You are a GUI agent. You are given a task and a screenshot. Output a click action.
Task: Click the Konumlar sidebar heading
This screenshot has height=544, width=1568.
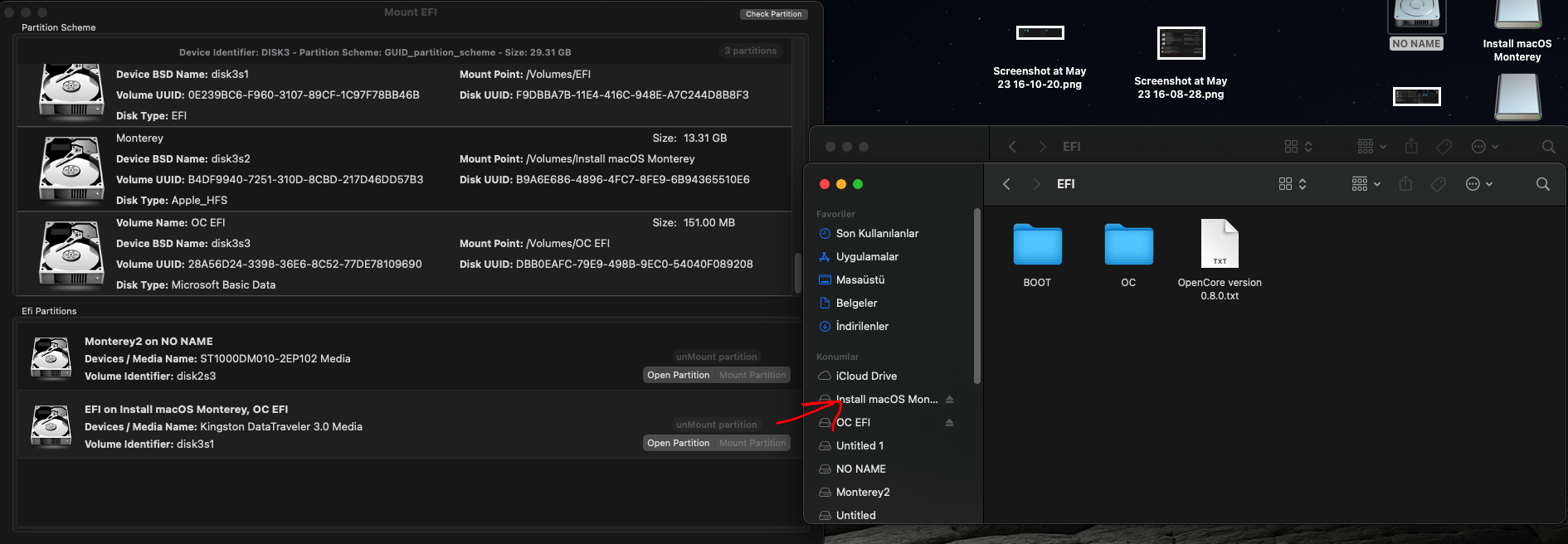837,357
